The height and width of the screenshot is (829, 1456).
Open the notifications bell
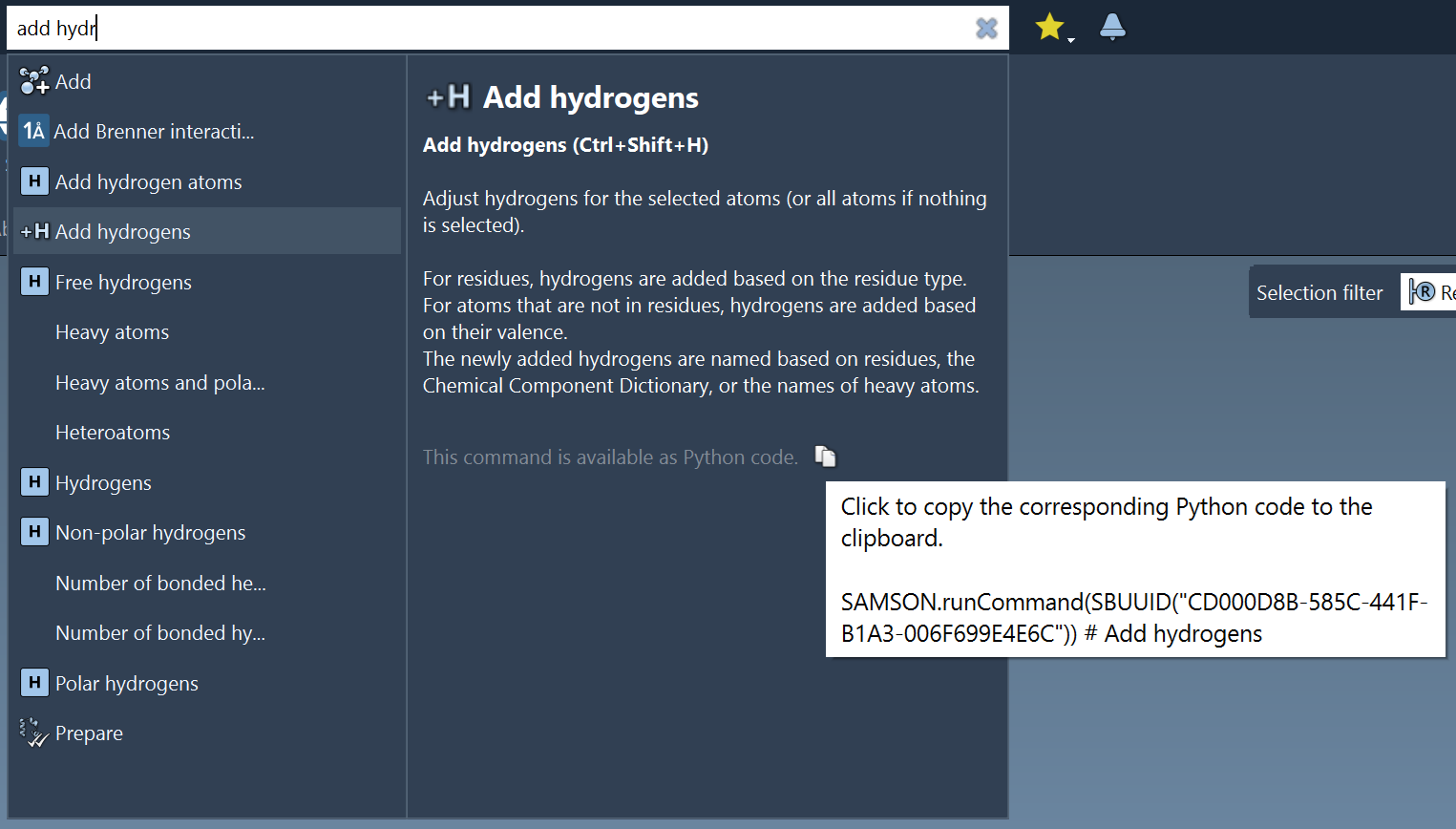click(x=1111, y=28)
